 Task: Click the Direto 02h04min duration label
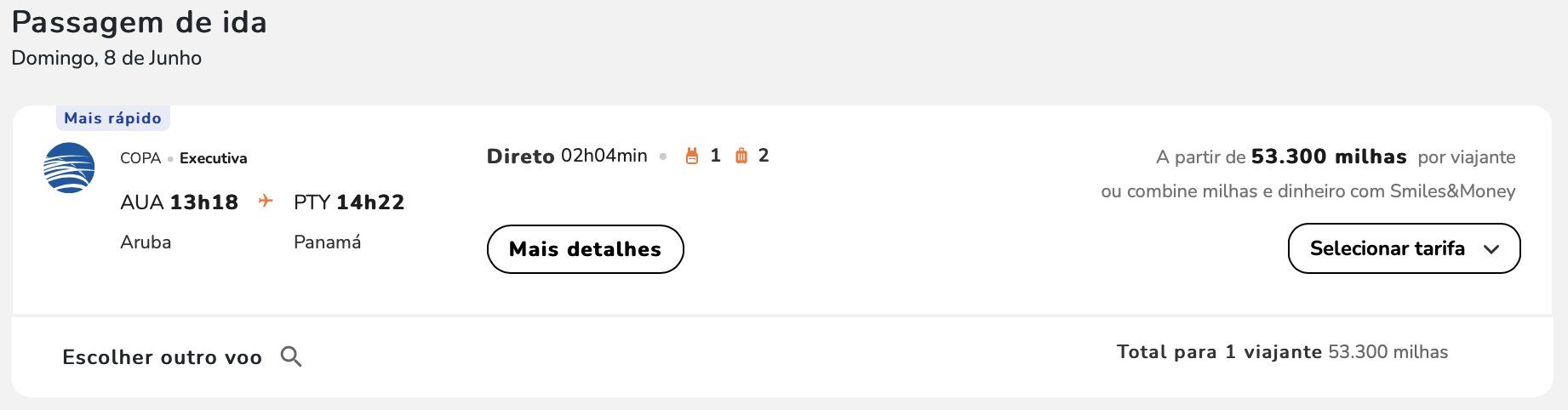tap(567, 157)
